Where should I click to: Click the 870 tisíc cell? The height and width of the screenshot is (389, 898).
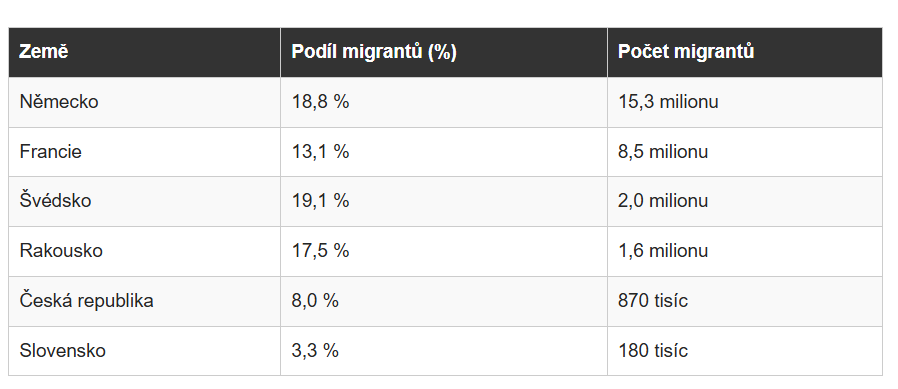point(745,301)
